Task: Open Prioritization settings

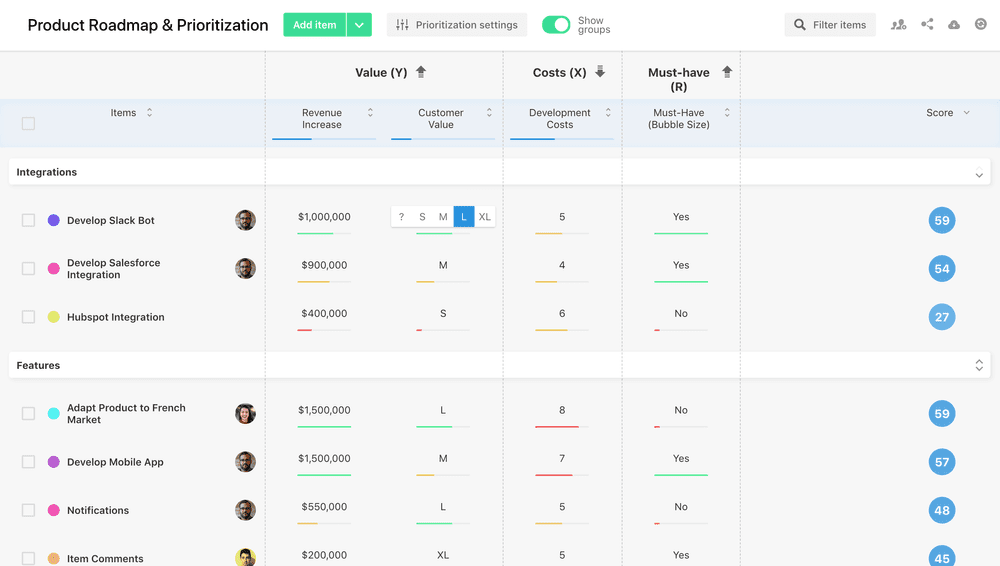Action: coord(457,25)
